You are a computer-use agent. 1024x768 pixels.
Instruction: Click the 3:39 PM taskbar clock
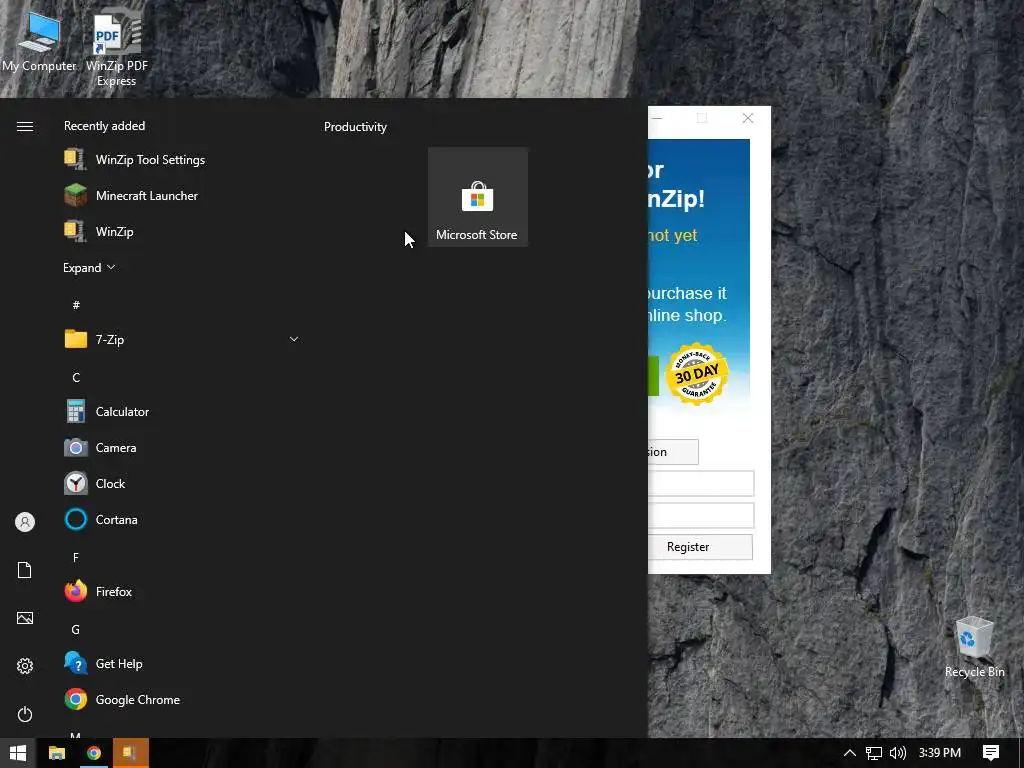940,753
